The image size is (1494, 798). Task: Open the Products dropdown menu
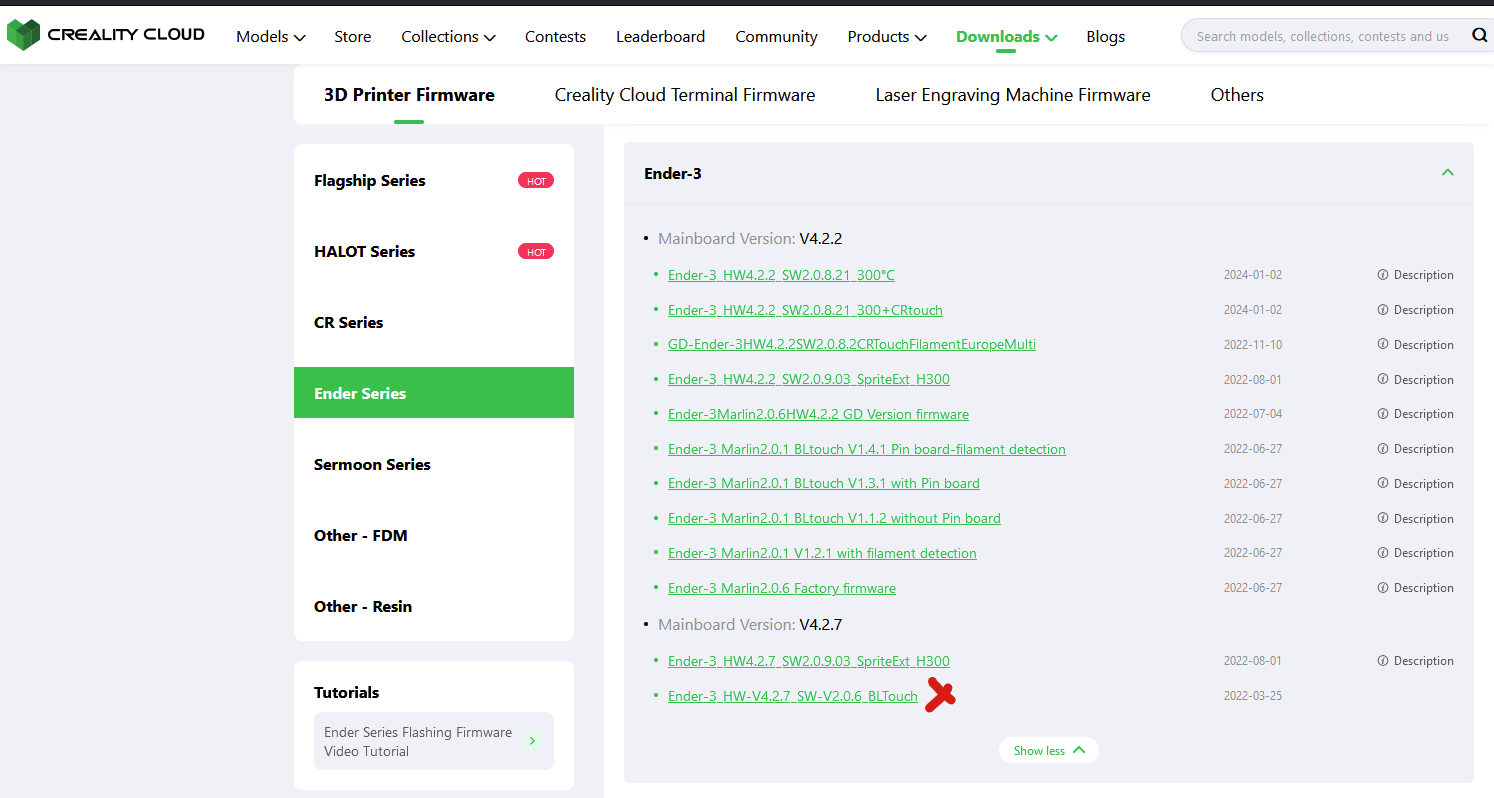[887, 36]
